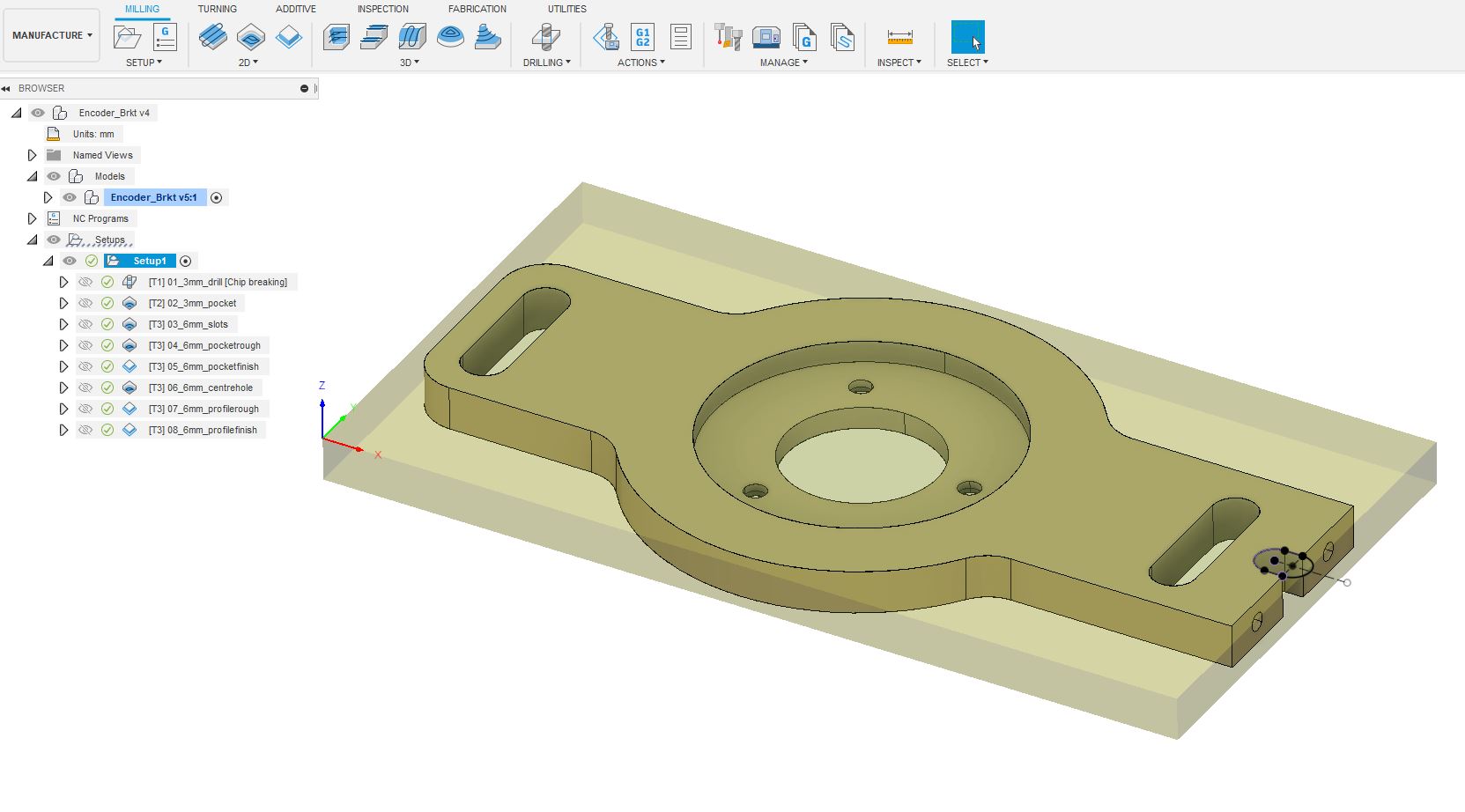The height and width of the screenshot is (812, 1465).
Task: Open the ACTIONS dropdown label
Action: pos(640,63)
